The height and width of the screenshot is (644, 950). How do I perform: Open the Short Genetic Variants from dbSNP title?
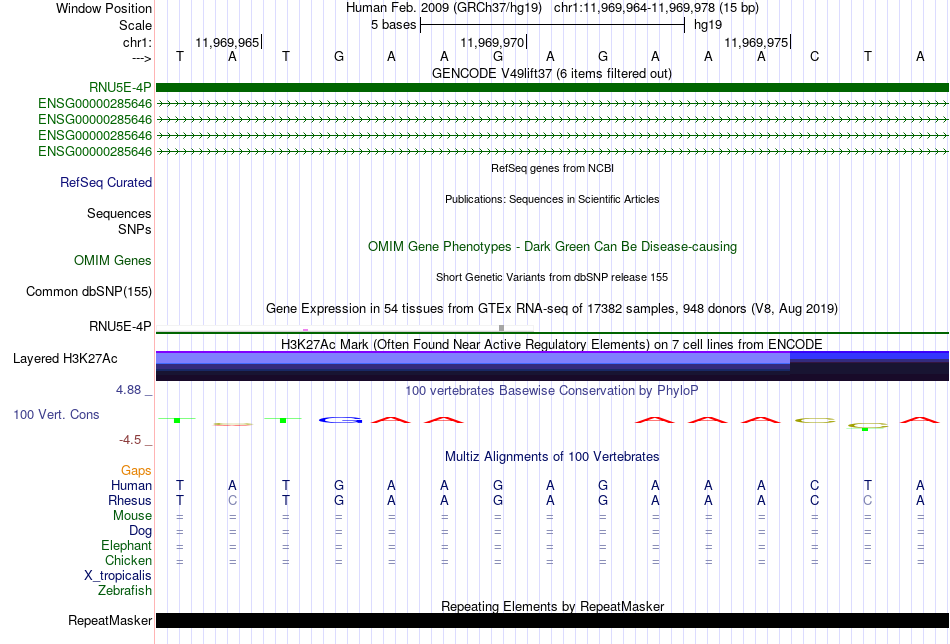[x=552, y=277]
